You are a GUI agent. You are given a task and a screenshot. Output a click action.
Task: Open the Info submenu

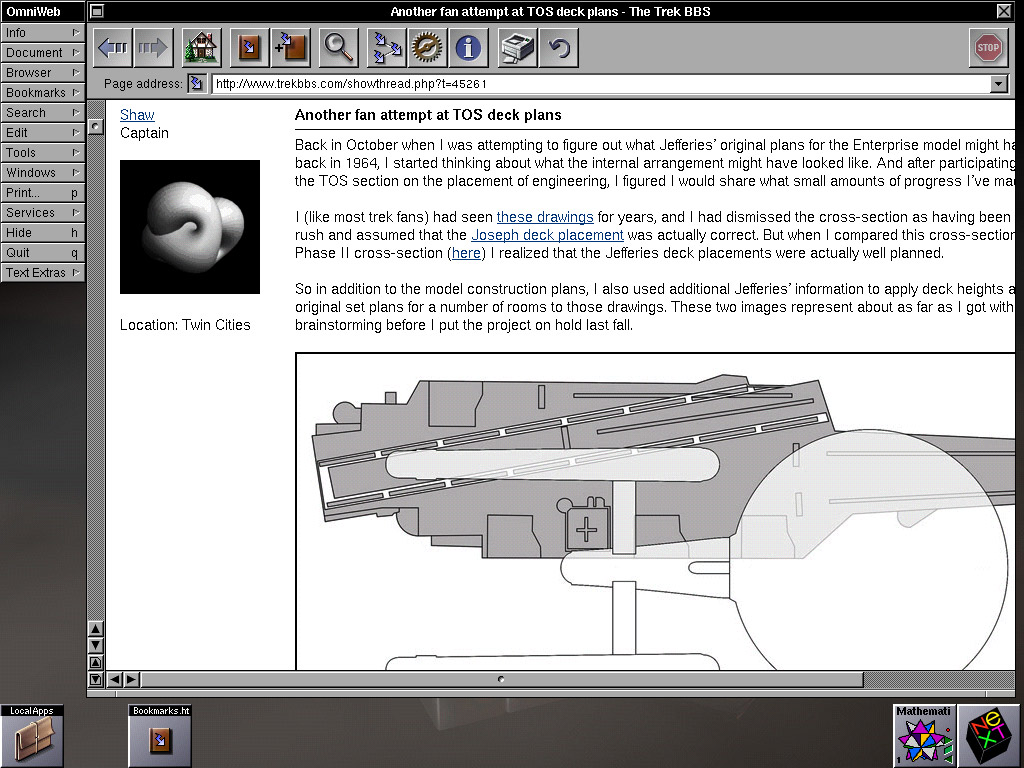(x=42, y=33)
